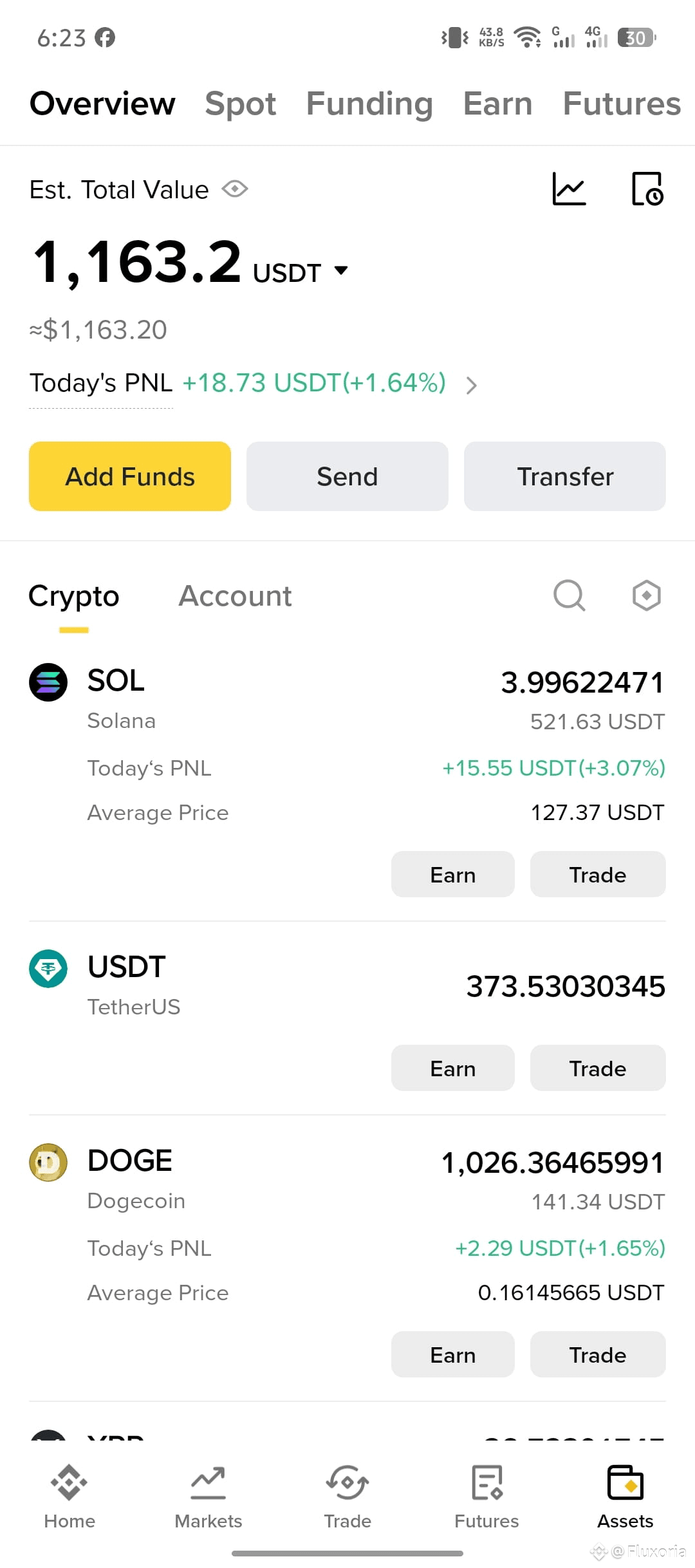Viewport: 695px width, 1568px height.
Task: Tap the Dogecoin coin icon
Action: 48,1162
